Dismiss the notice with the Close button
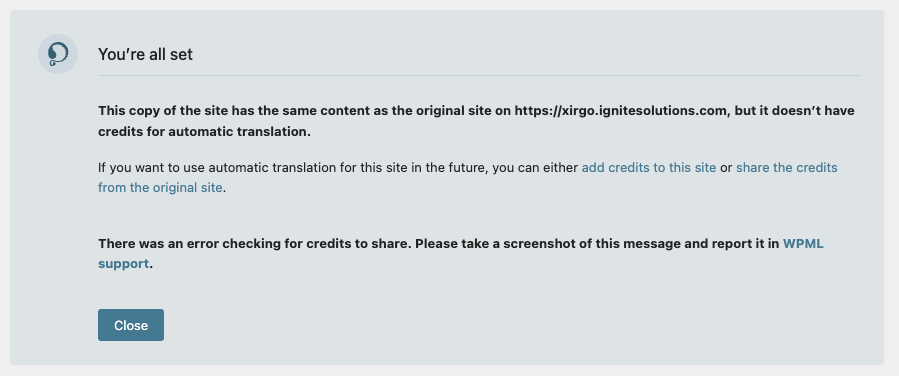The width and height of the screenshot is (899, 376). [x=131, y=325]
